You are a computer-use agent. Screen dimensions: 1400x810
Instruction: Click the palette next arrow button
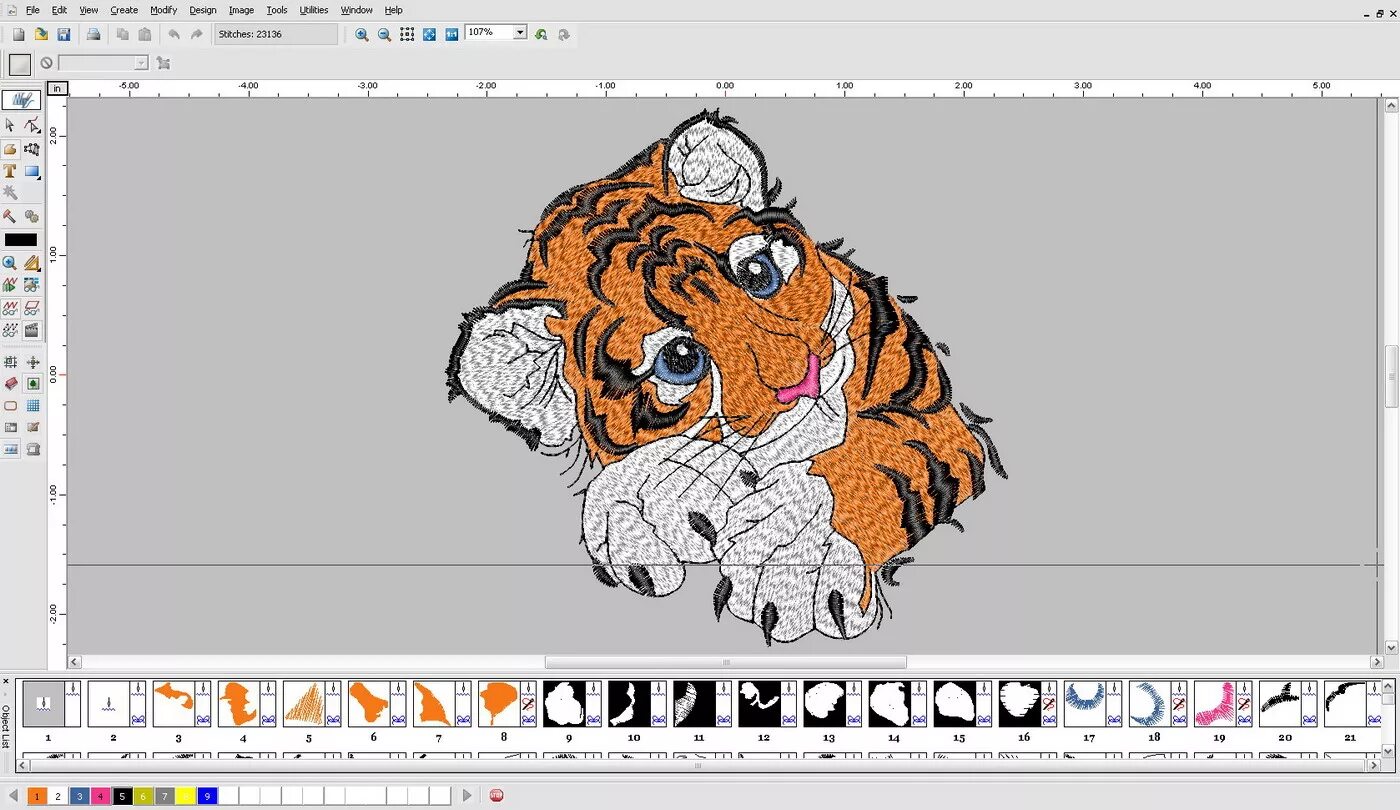466,796
